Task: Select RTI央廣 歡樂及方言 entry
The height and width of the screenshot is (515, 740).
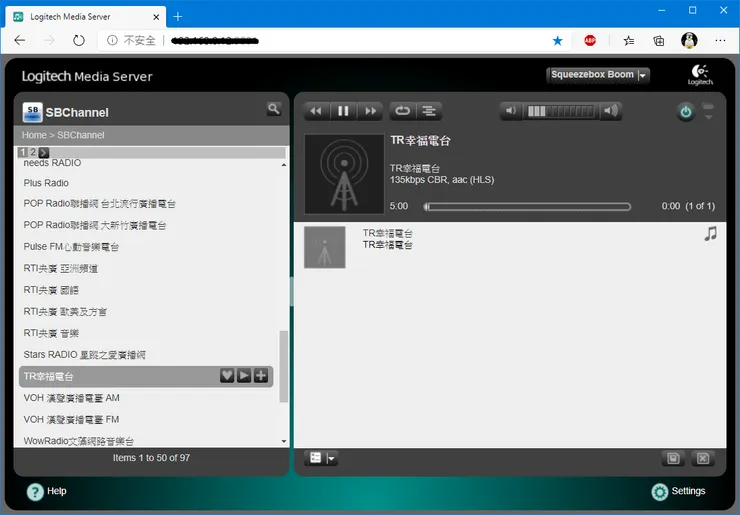Action: click(65, 312)
